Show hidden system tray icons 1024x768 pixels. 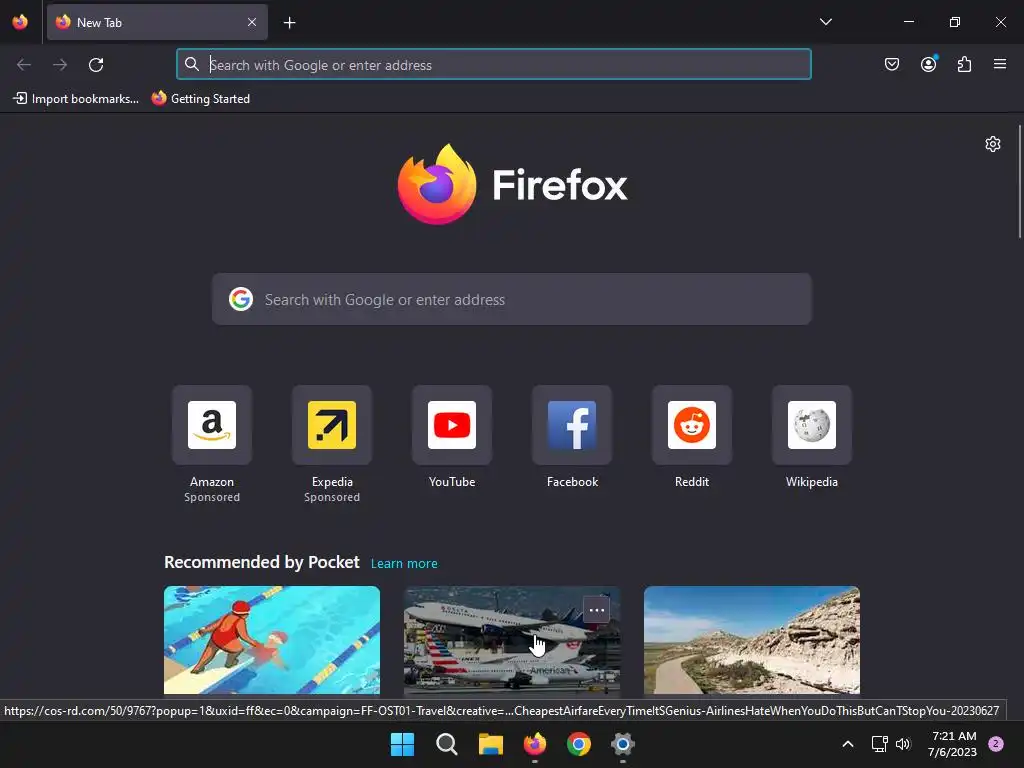click(848, 744)
